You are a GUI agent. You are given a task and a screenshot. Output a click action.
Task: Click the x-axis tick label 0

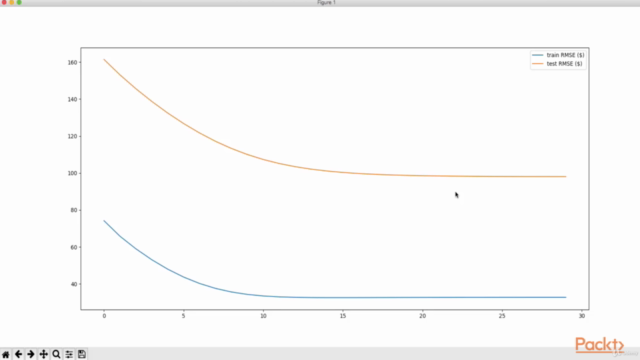point(104,316)
